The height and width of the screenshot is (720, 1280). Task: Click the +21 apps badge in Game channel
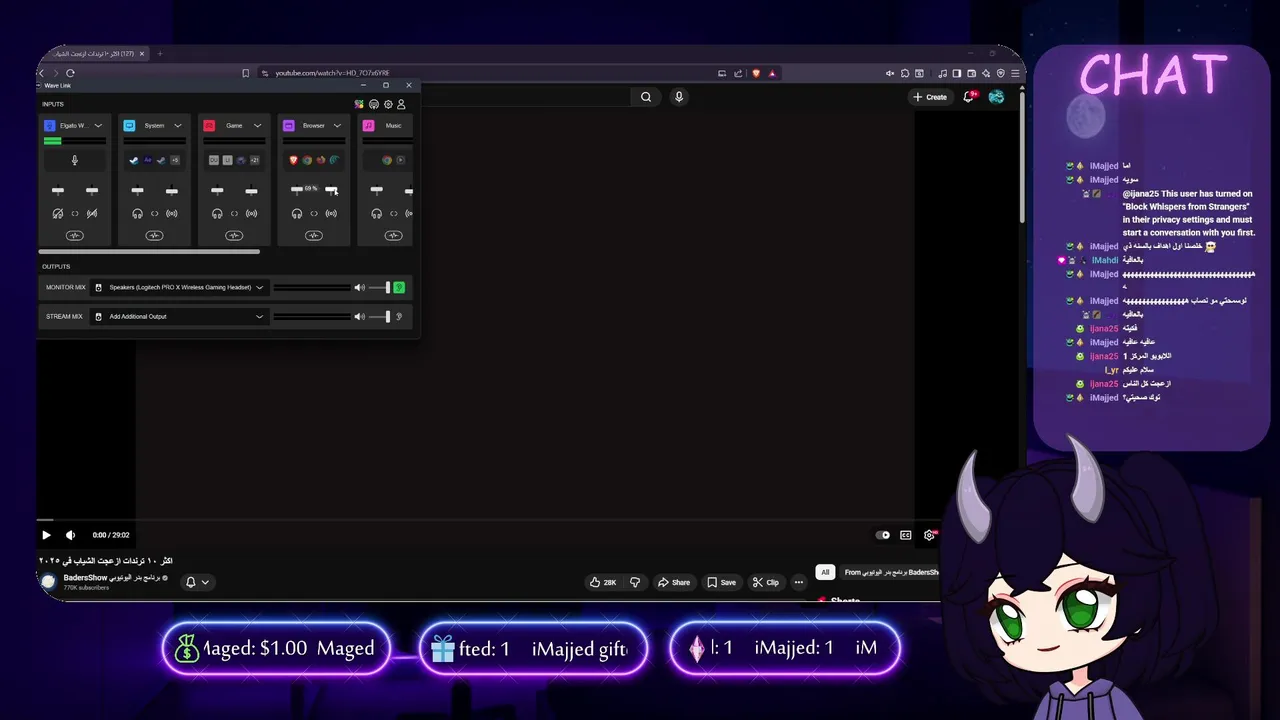255,160
